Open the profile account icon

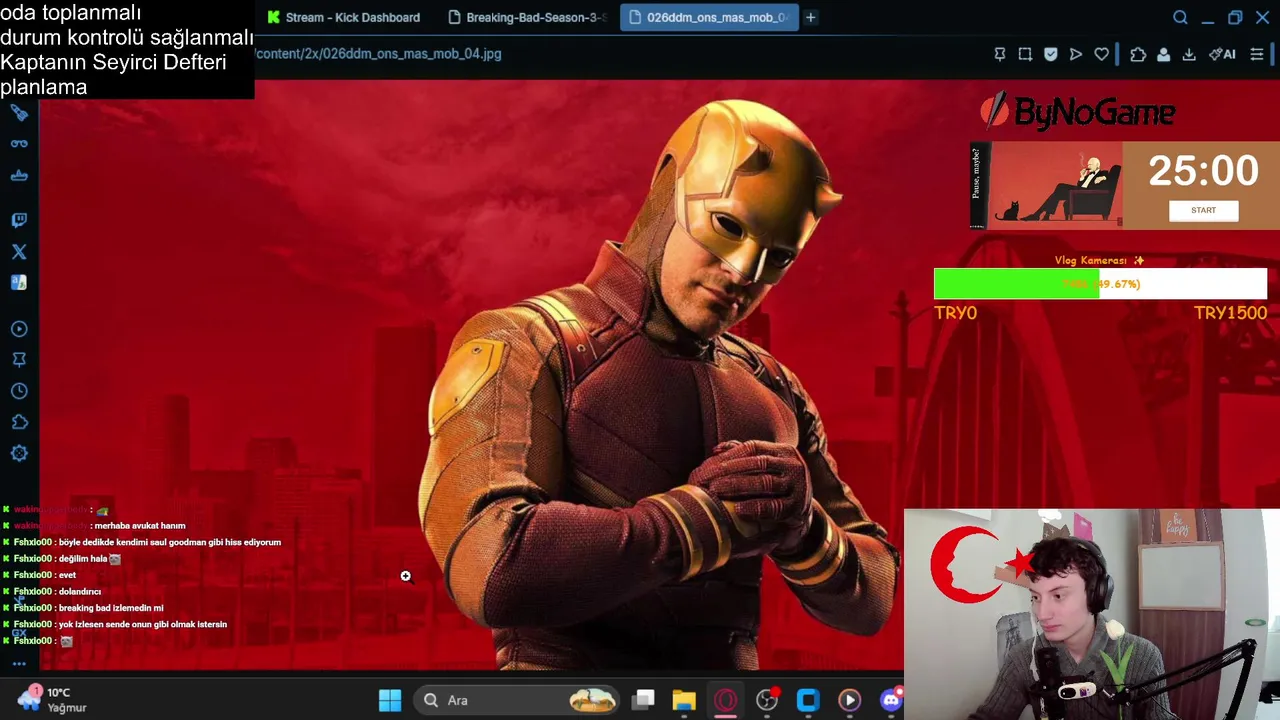1163,54
